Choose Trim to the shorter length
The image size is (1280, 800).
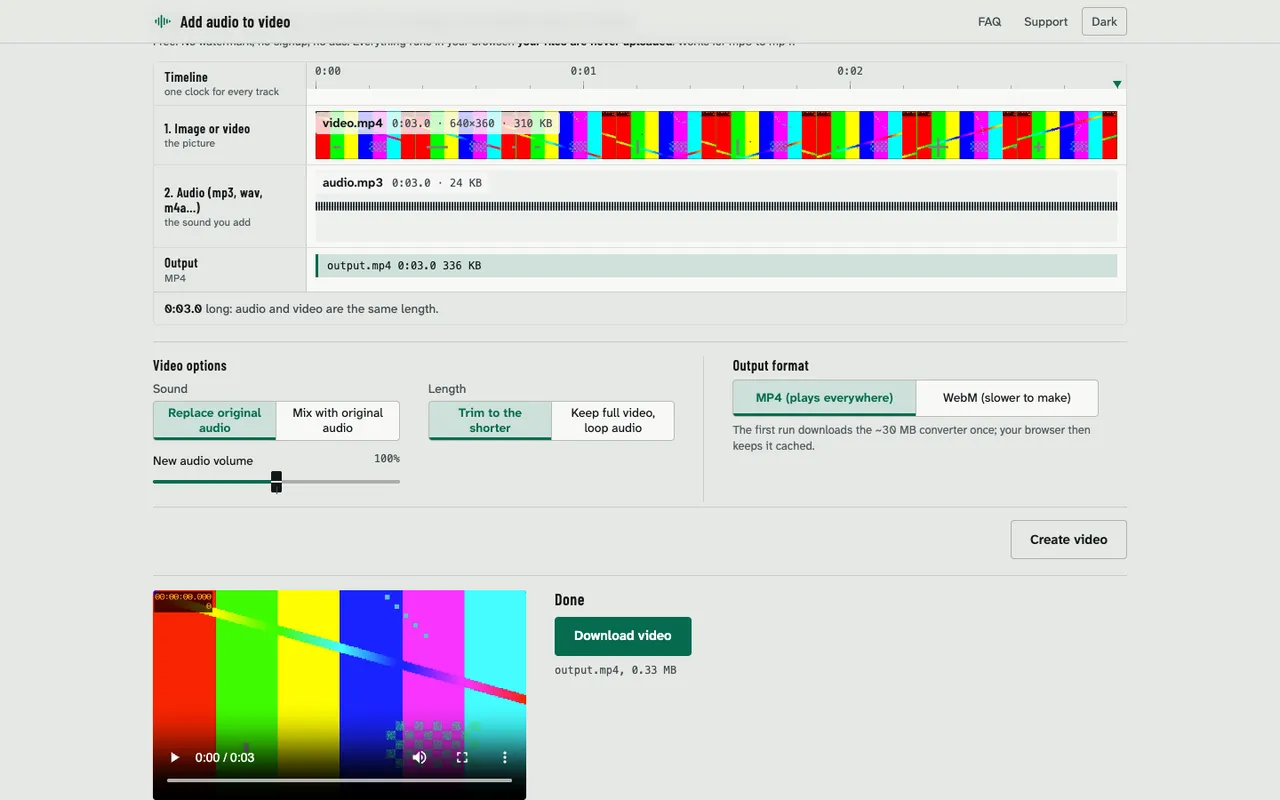[490, 420]
